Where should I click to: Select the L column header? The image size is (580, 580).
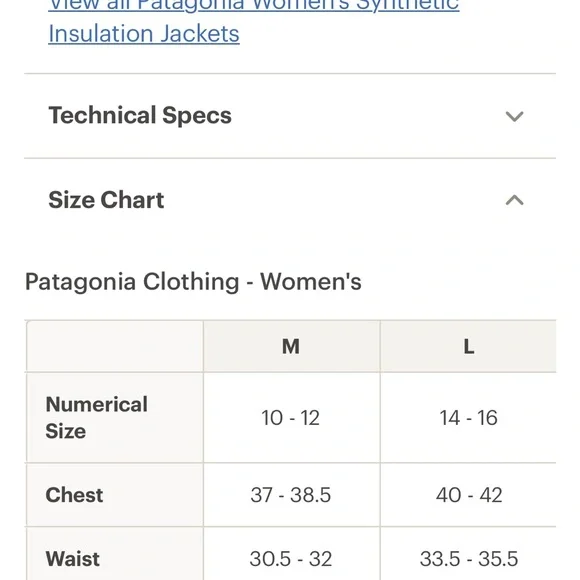point(468,346)
